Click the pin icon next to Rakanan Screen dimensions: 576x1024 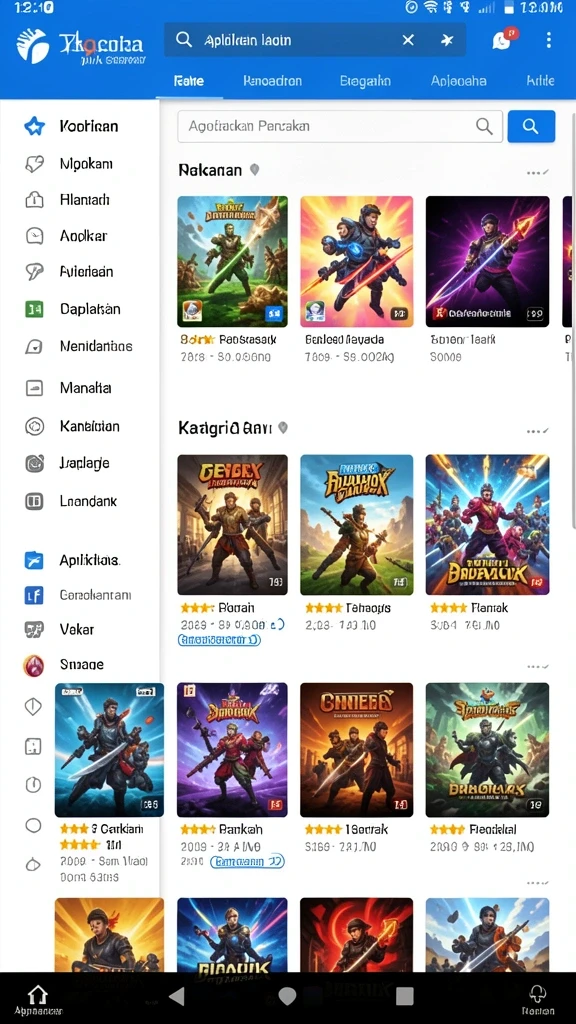[x=255, y=170]
